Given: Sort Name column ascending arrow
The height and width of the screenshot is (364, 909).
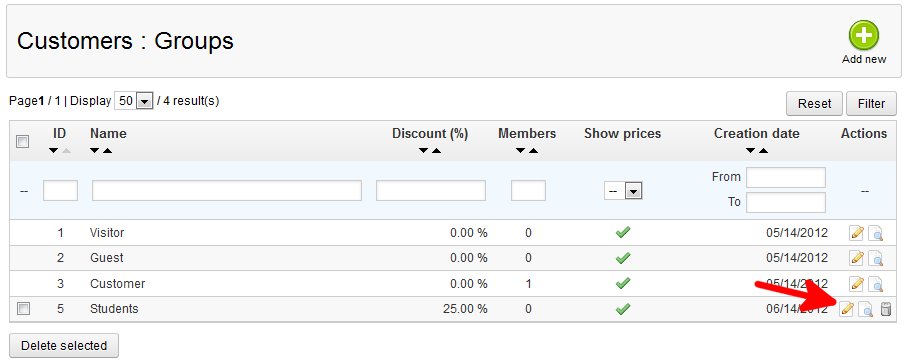Looking at the screenshot, I should point(107,151).
